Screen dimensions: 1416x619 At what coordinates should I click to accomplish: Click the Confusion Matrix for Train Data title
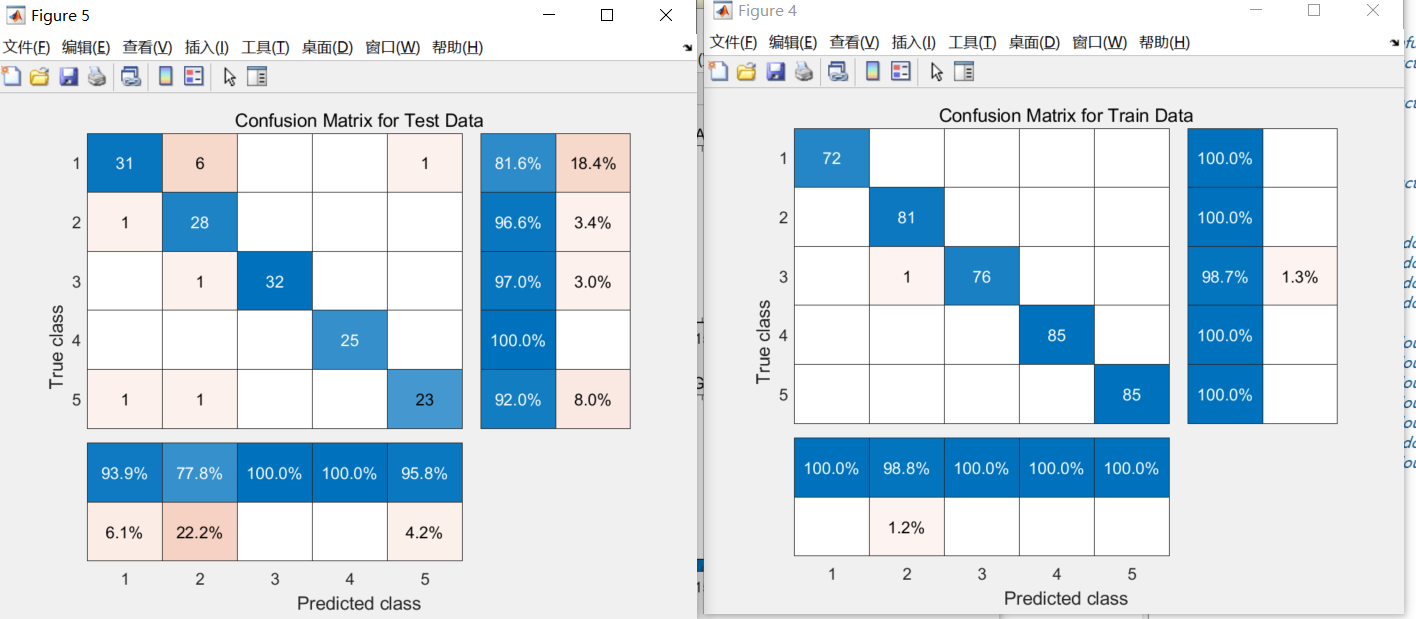tap(1066, 115)
